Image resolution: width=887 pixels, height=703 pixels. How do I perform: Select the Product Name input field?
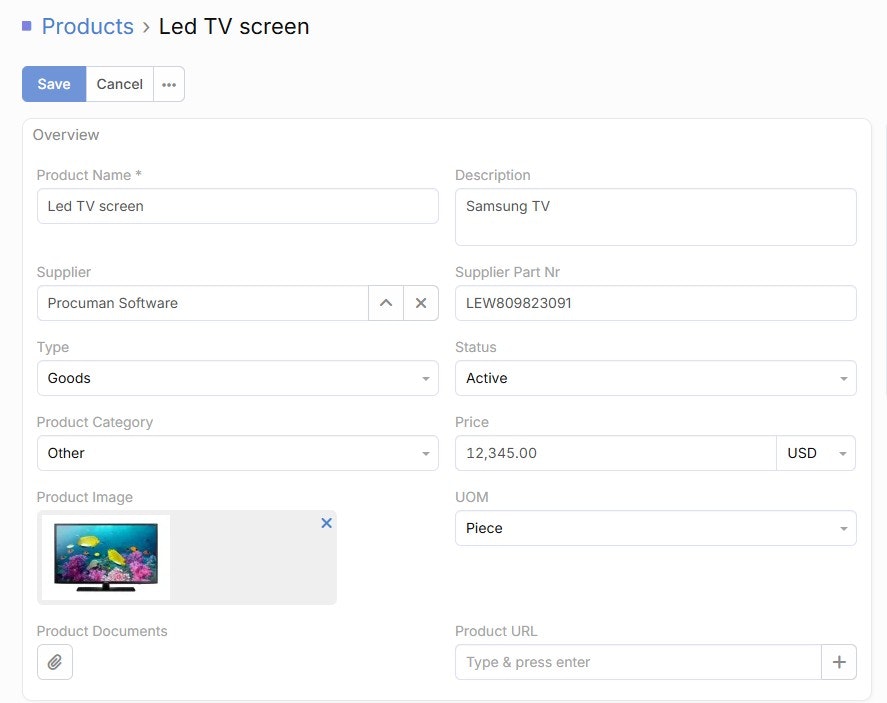point(237,206)
